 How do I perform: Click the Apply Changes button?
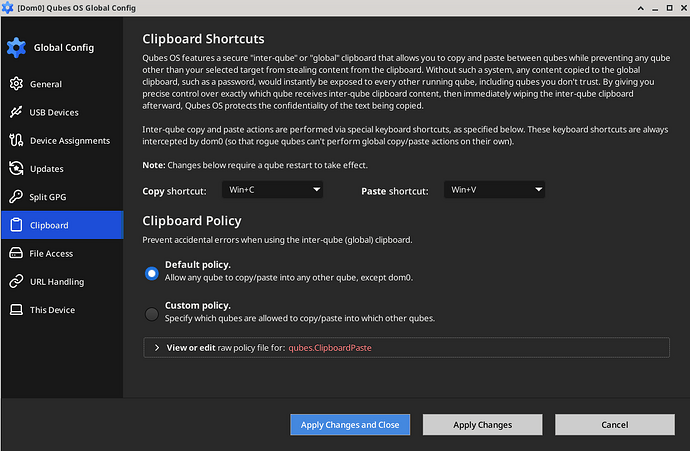click(483, 425)
